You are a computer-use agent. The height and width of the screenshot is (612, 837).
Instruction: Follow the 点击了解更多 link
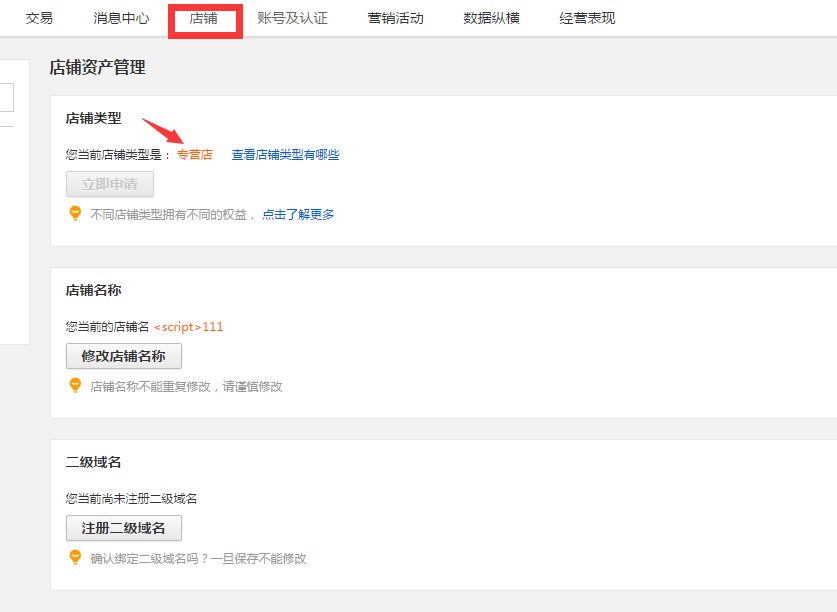click(298, 215)
